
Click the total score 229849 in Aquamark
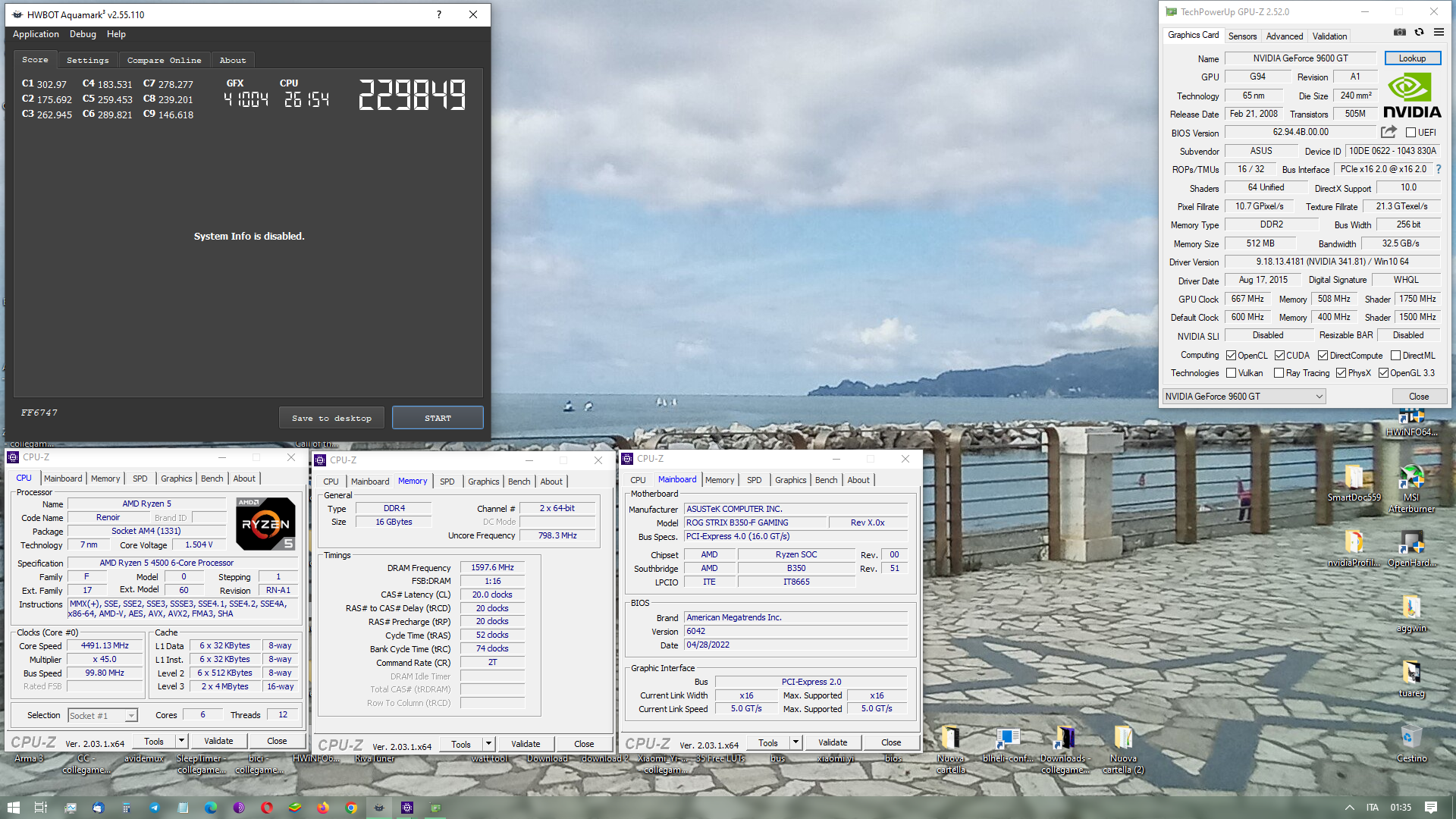coord(412,96)
